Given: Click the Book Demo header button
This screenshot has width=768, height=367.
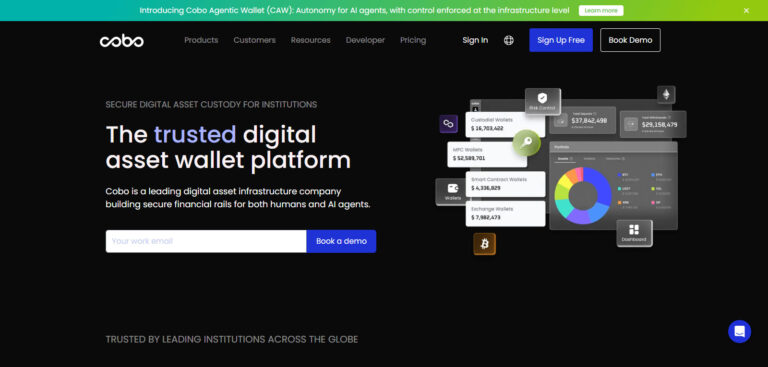Looking at the screenshot, I should click(630, 40).
